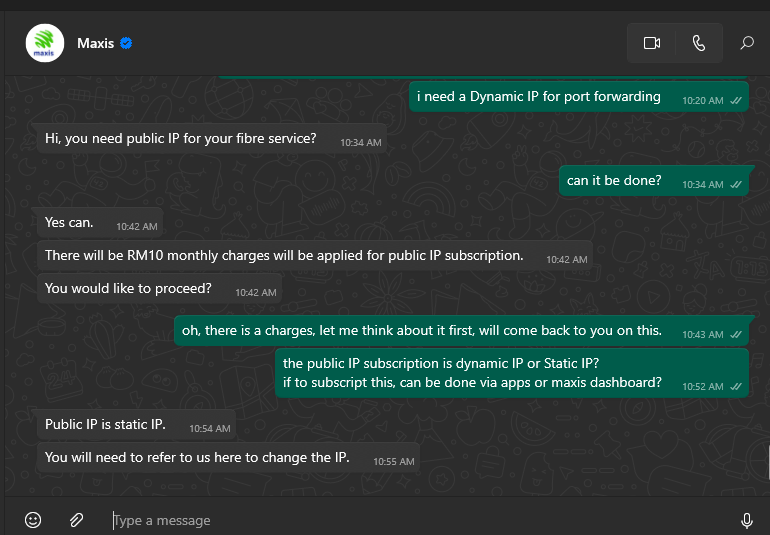Open the emoji picker
Image resolution: width=770 pixels, height=535 pixels.
33,520
